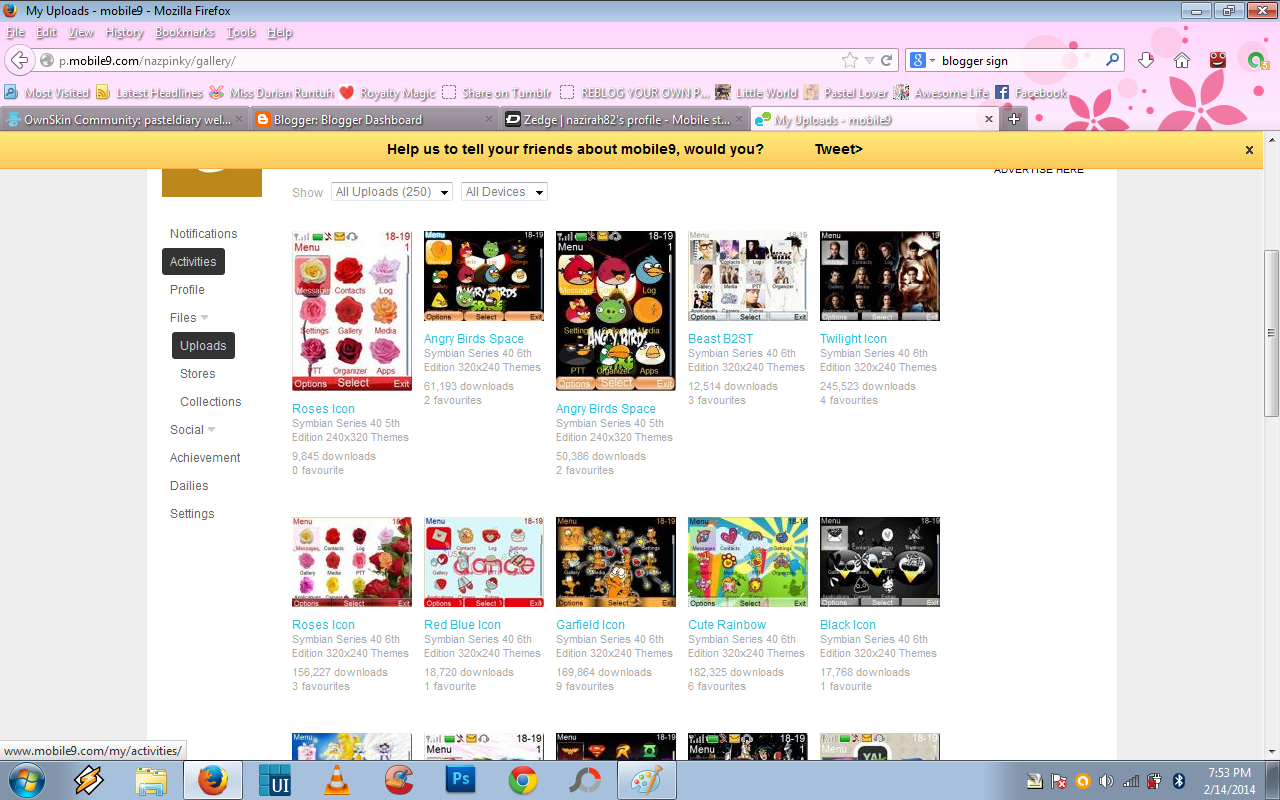Open Paint palette icon in taskbar
The width and height of the screenshot is (1280, 800).
click(x=646, y=780)
